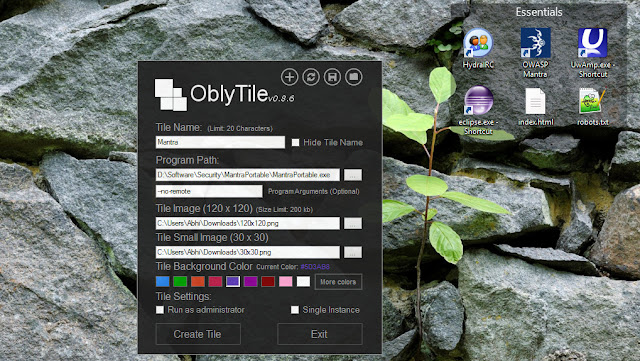
Task: Click the floppy disk save icon
Action: pos(332,77)
